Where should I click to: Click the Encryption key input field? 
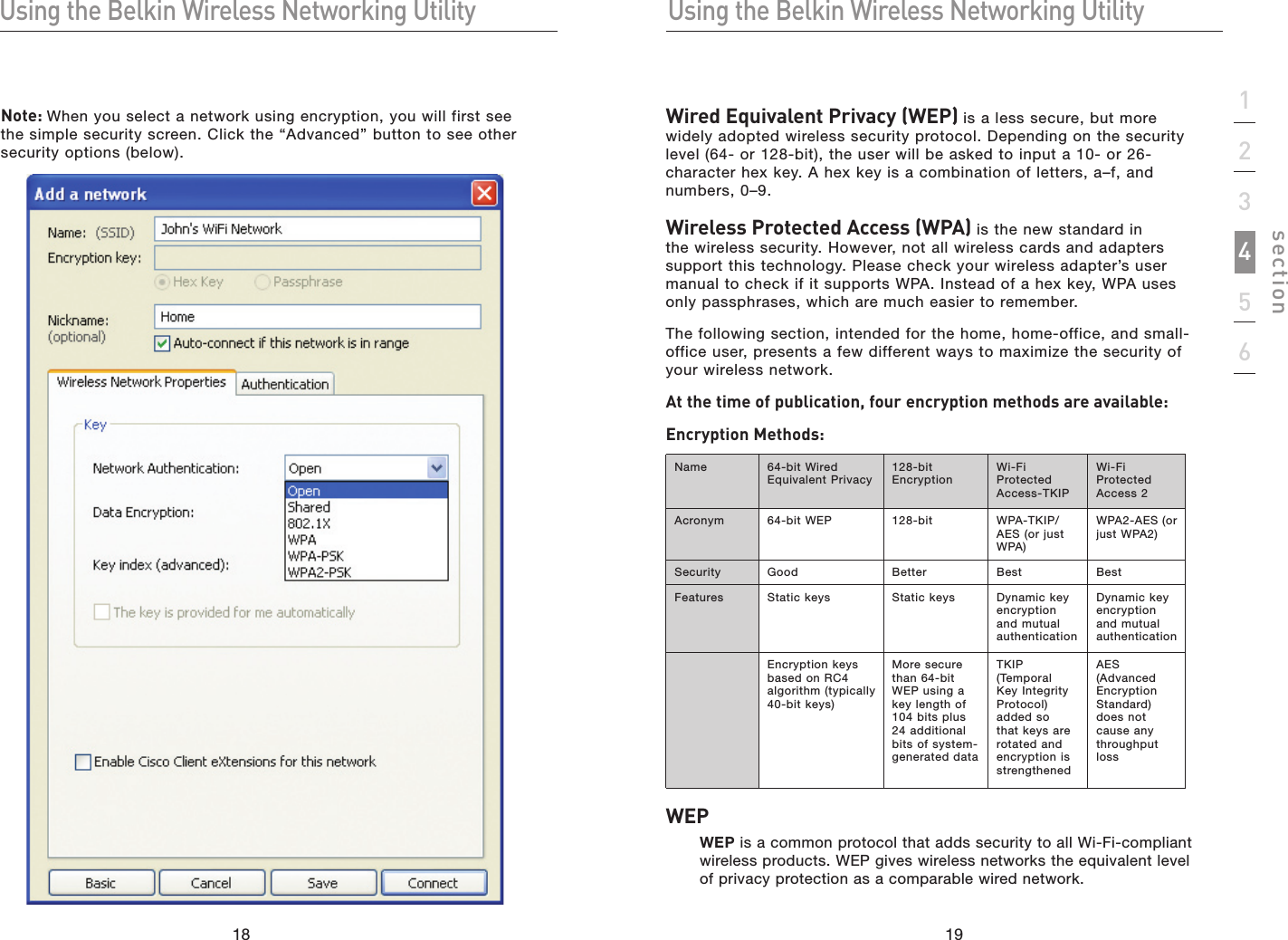coord(318,258)
